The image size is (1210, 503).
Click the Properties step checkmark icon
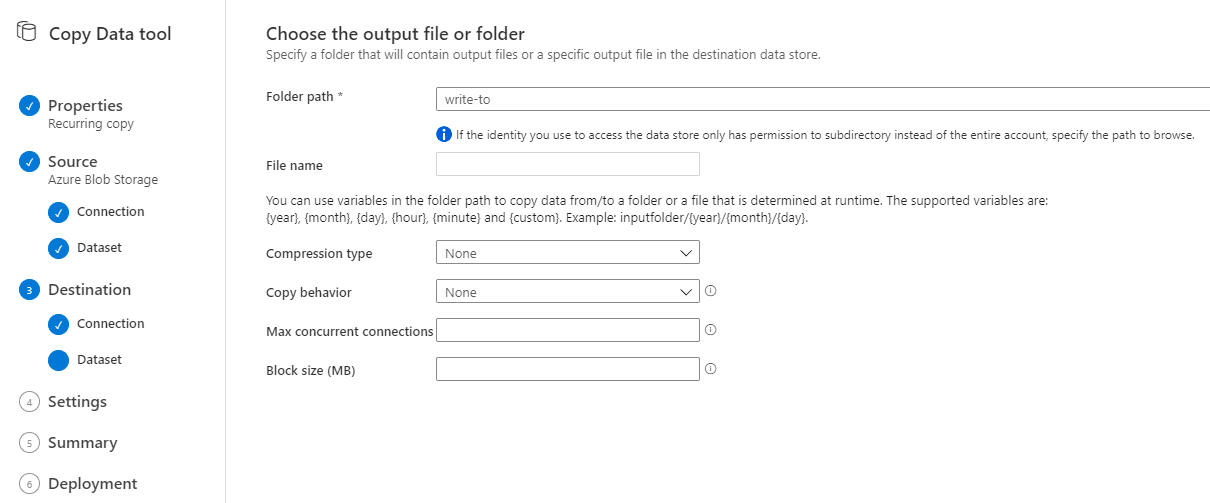(29, 106)
